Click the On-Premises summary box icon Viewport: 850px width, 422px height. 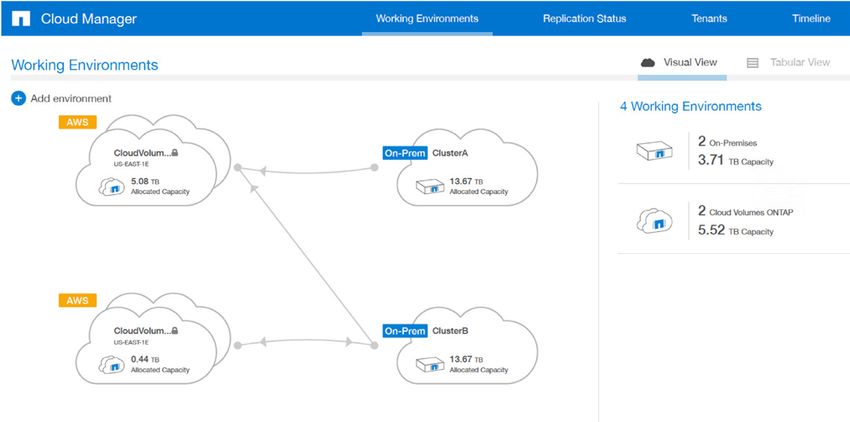tap(654, 151)
